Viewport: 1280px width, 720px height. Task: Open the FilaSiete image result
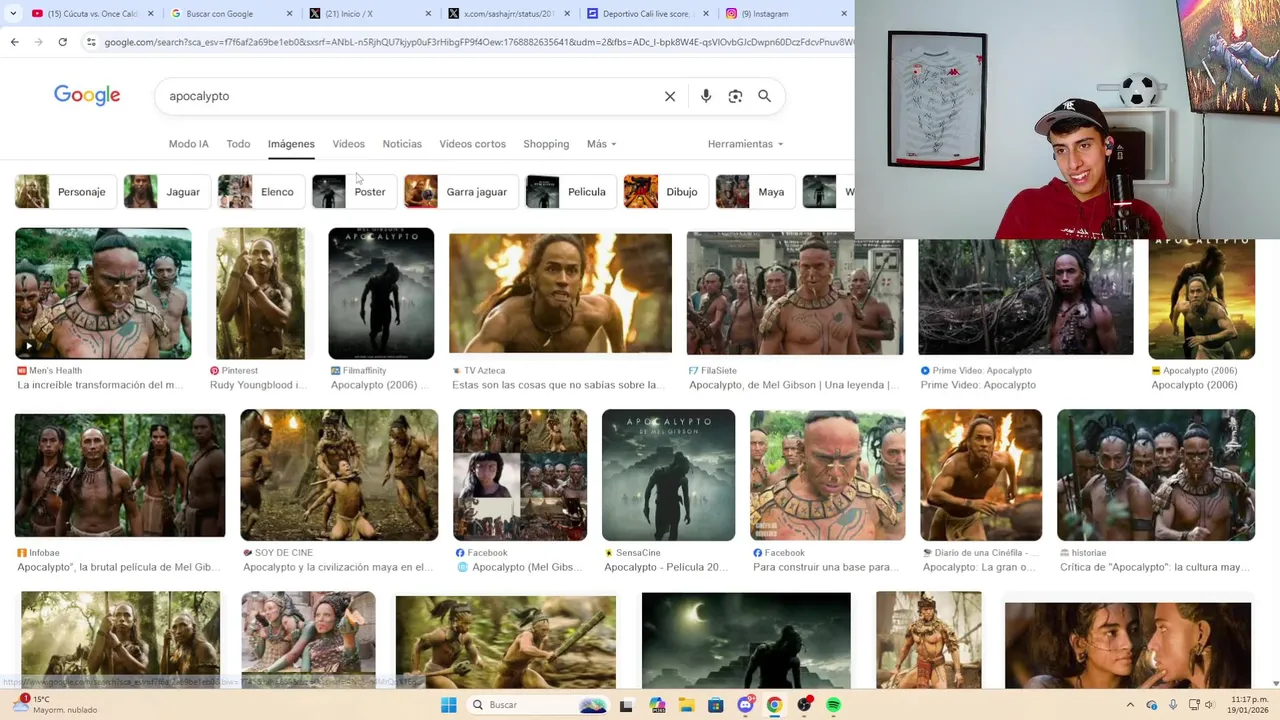[x=795, y=293]
